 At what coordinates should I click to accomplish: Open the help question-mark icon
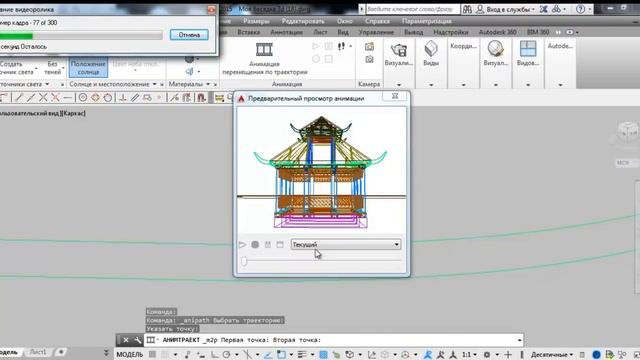(580, 9)
